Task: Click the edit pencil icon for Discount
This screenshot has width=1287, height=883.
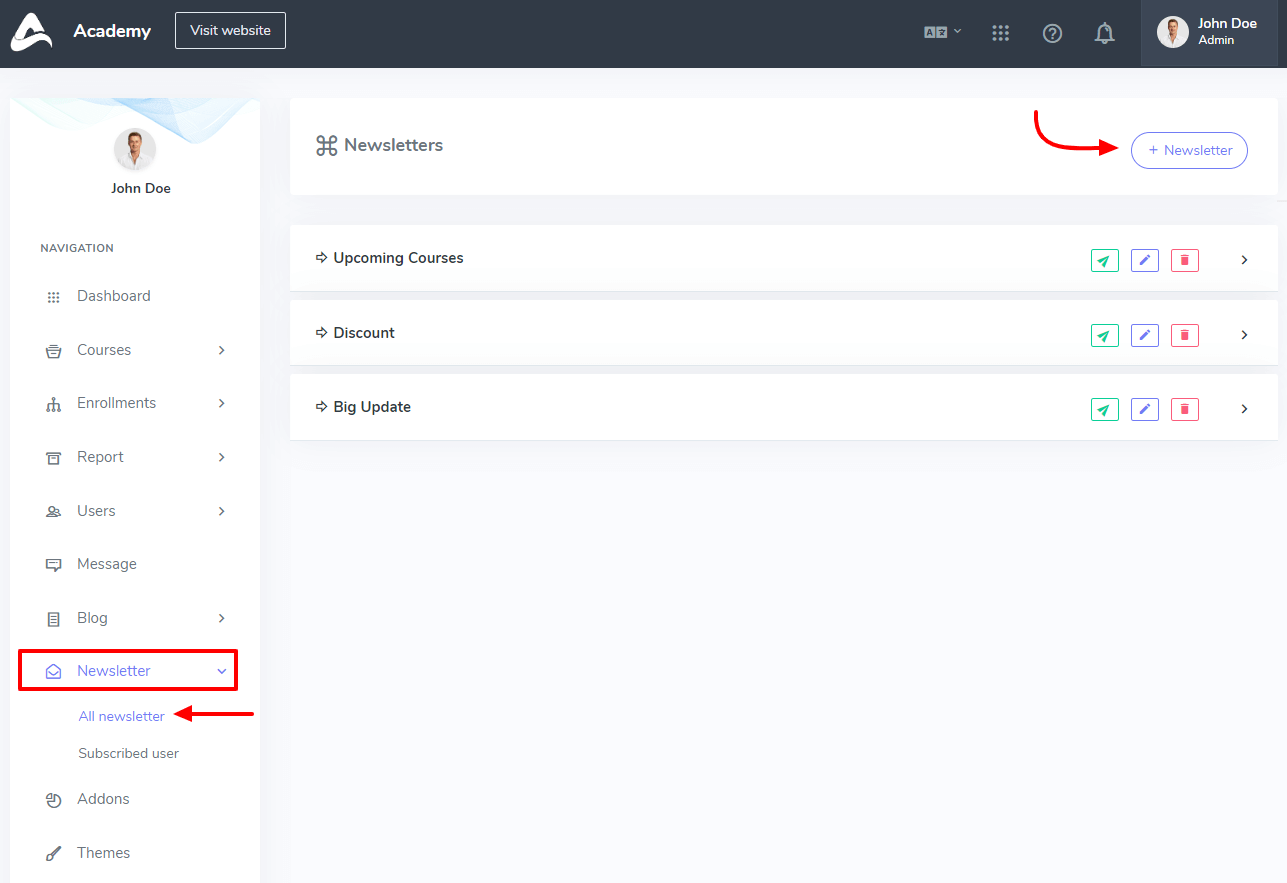Action: click(x=1144, y=335)
